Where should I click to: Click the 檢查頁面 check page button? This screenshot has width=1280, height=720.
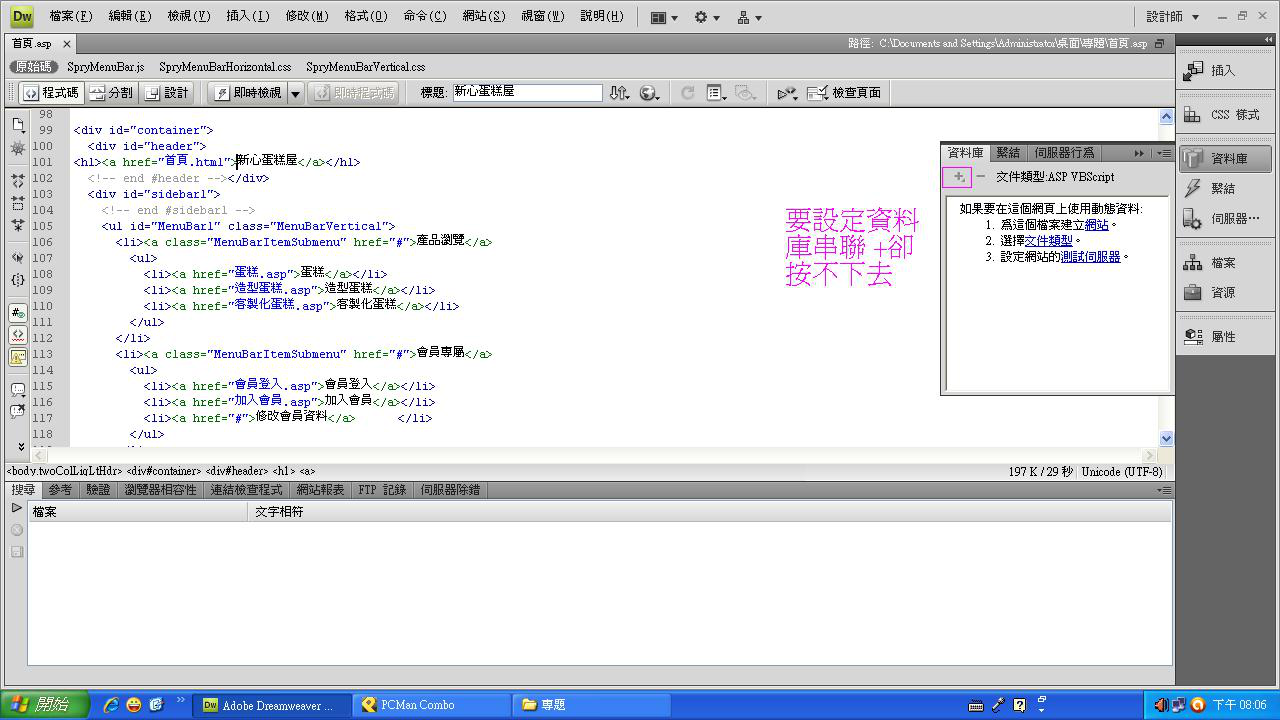tap(845, 93)
